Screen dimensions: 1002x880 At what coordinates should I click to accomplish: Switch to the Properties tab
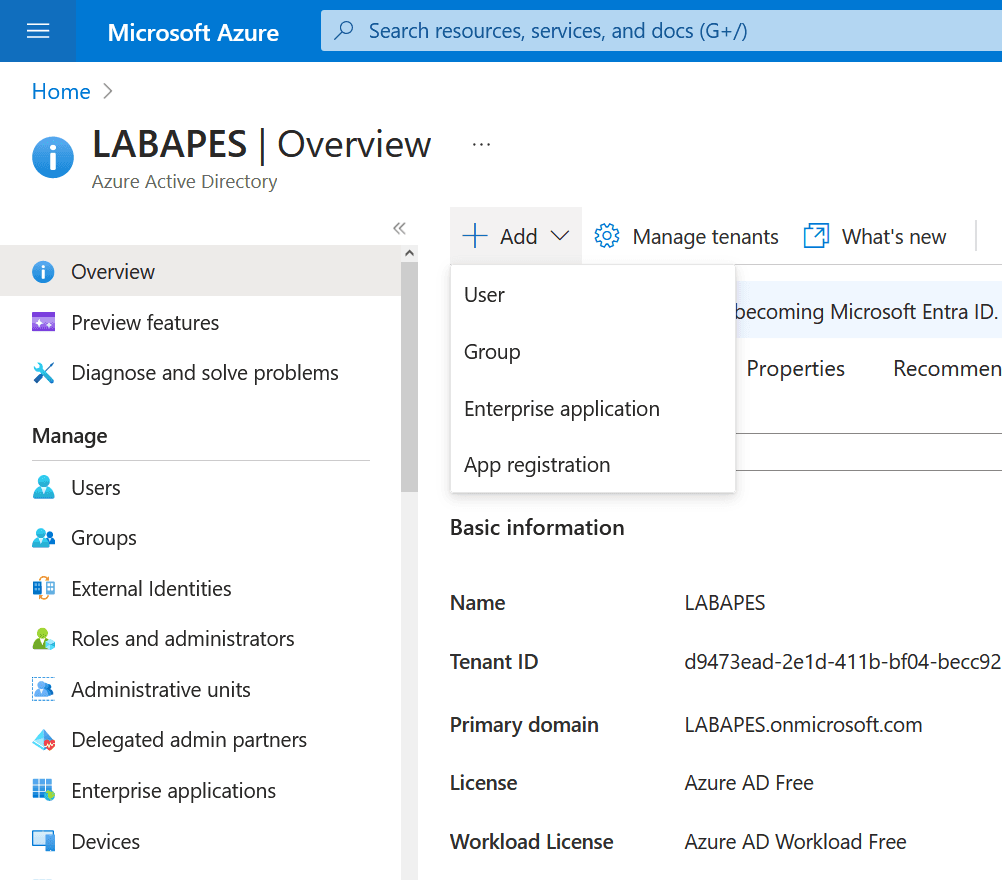point(795,369)
